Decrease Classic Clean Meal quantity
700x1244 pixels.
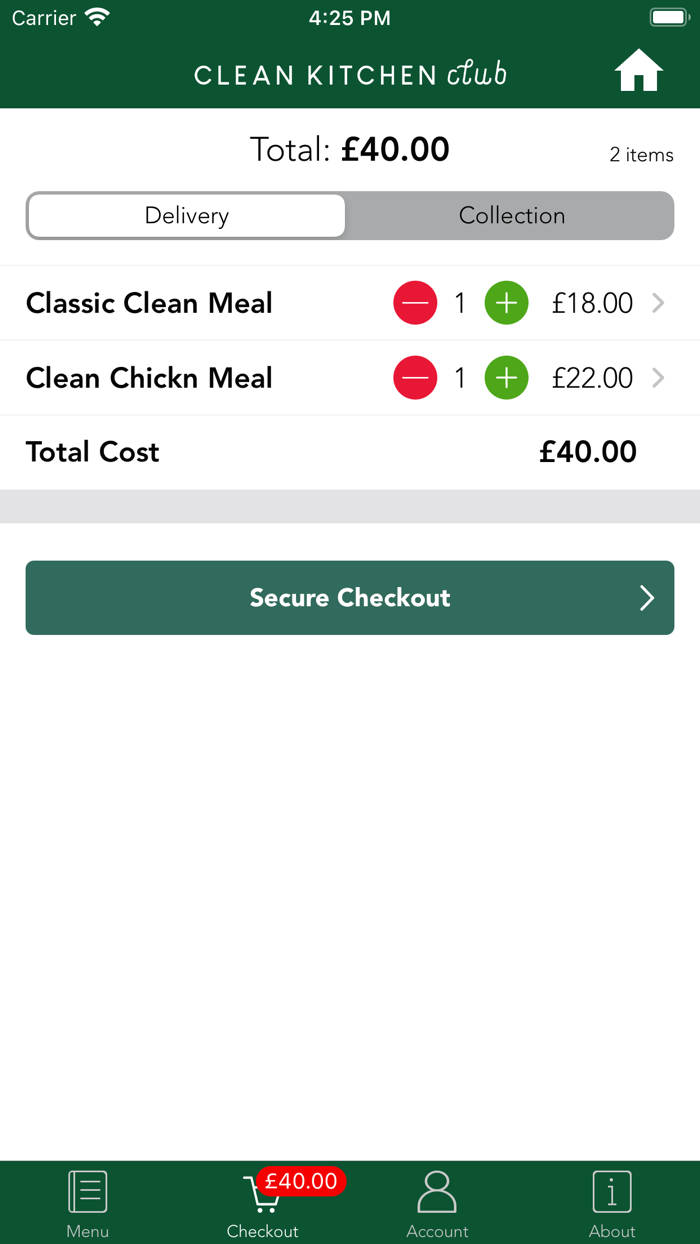415,303
